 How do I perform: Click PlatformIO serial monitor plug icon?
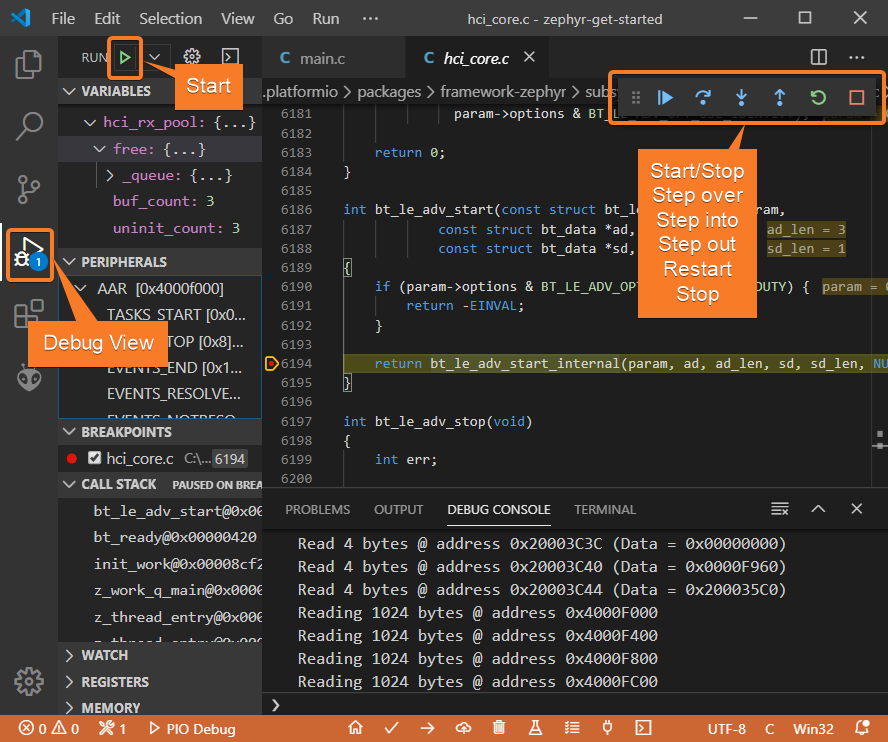point(607,728)
